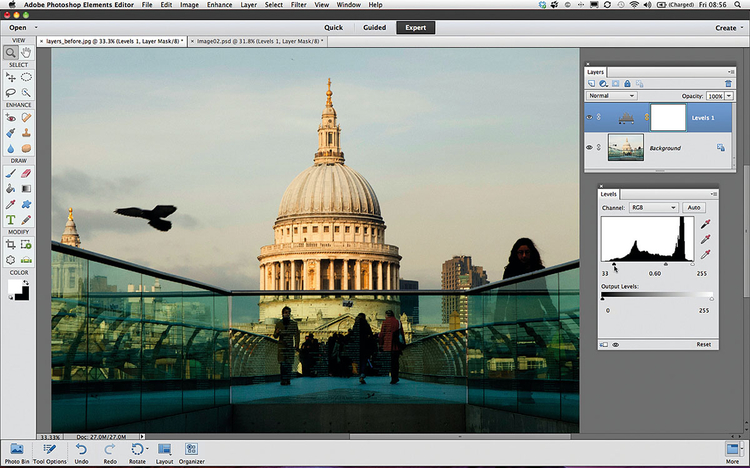Toggle adjustment visibility eye in Levels panel
The height and width of the screenshot is (468, 750).
coord(616,345)
